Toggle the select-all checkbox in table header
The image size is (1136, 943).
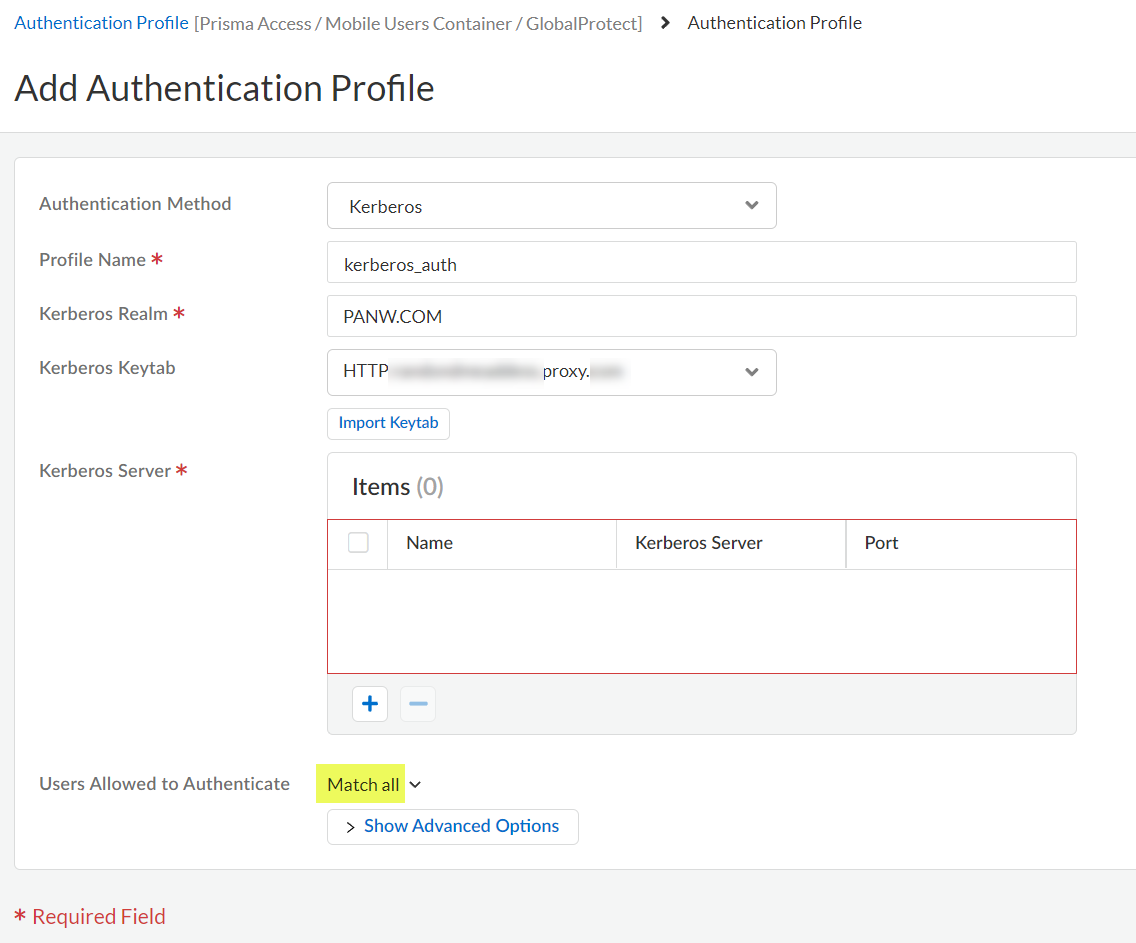358,543
